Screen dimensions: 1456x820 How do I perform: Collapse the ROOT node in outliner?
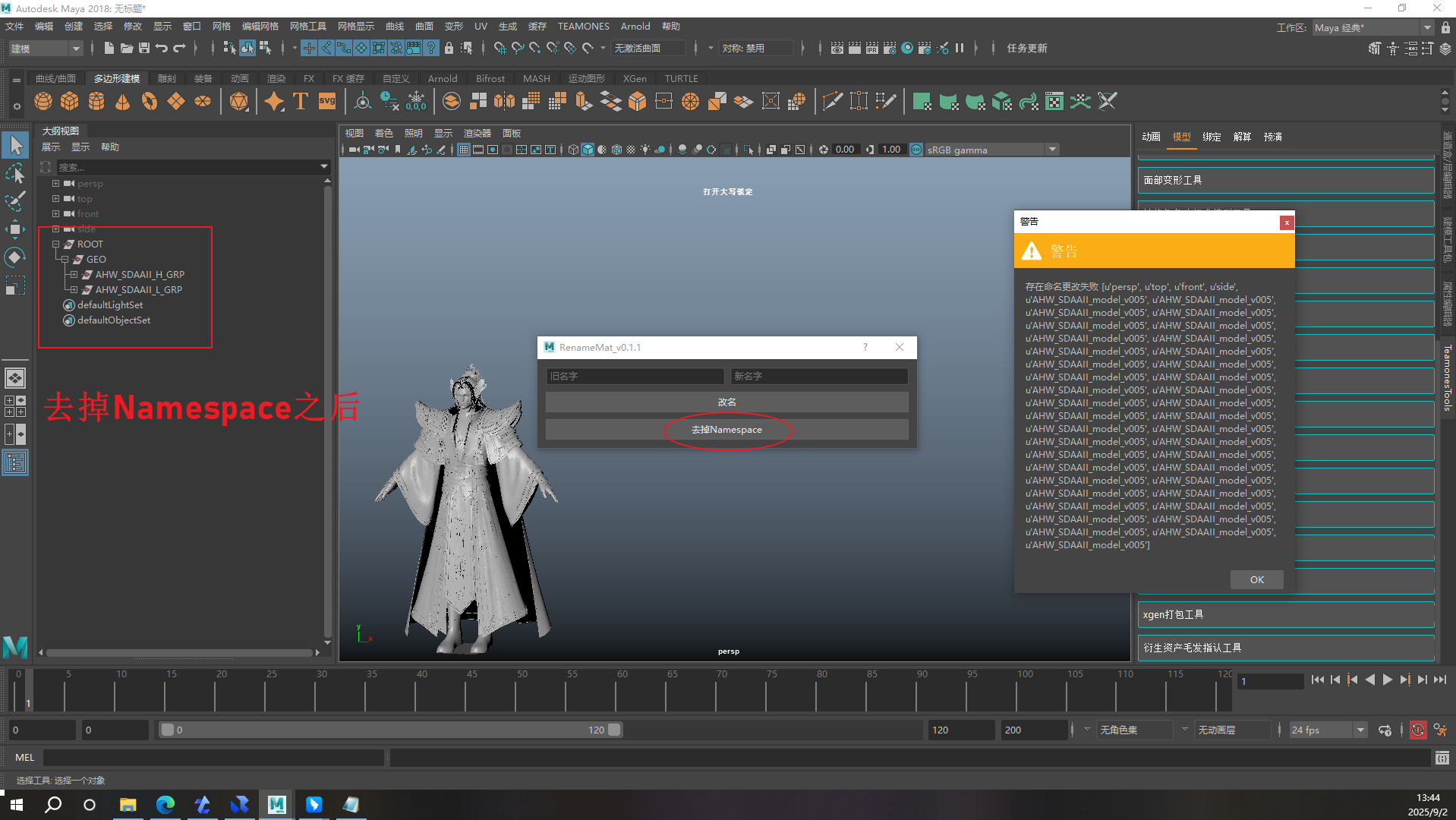(55, 244)
